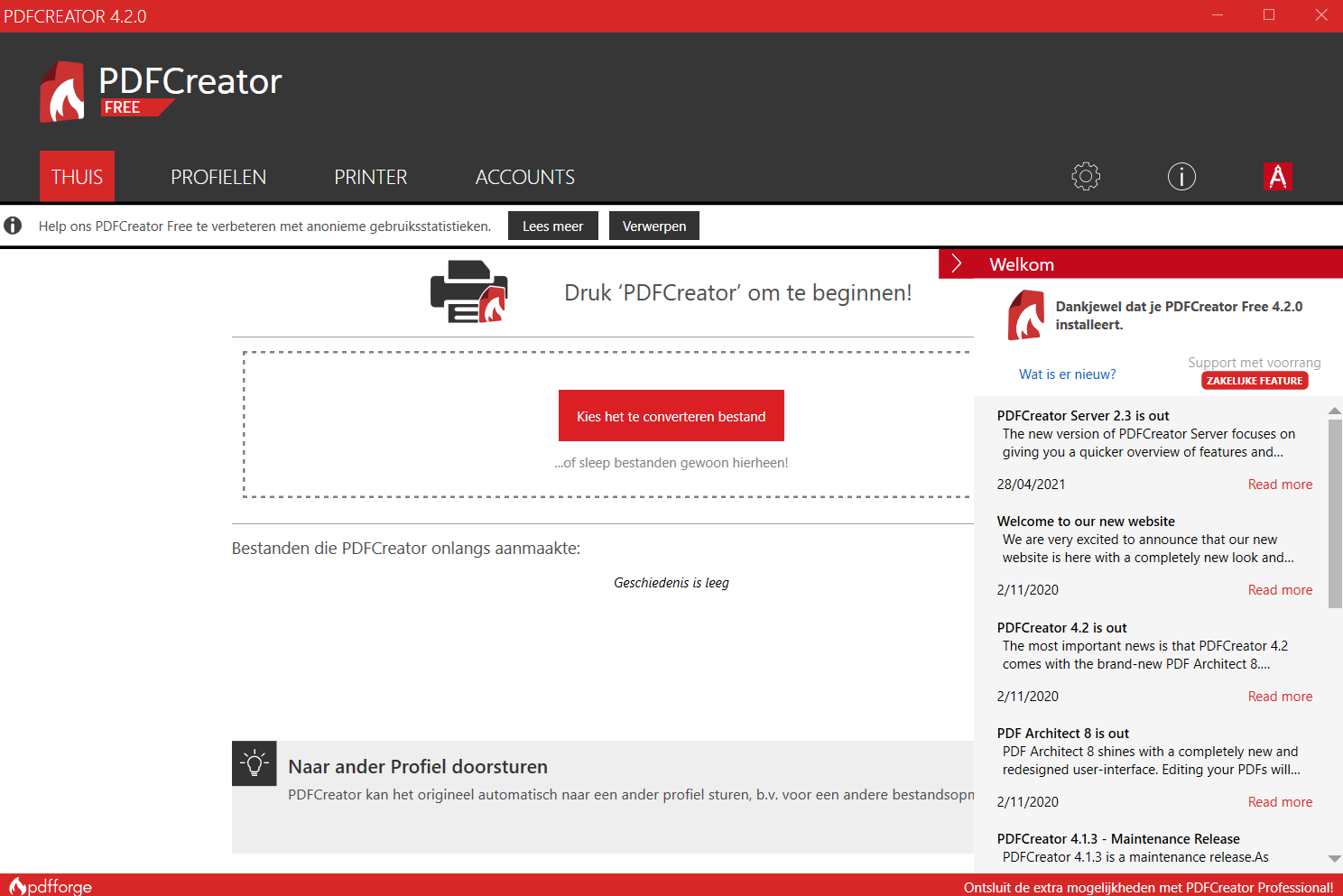This screenshot has height=896, width=1343.
Task: Launch PDF Architect red icon
Action: (1278, 177)
